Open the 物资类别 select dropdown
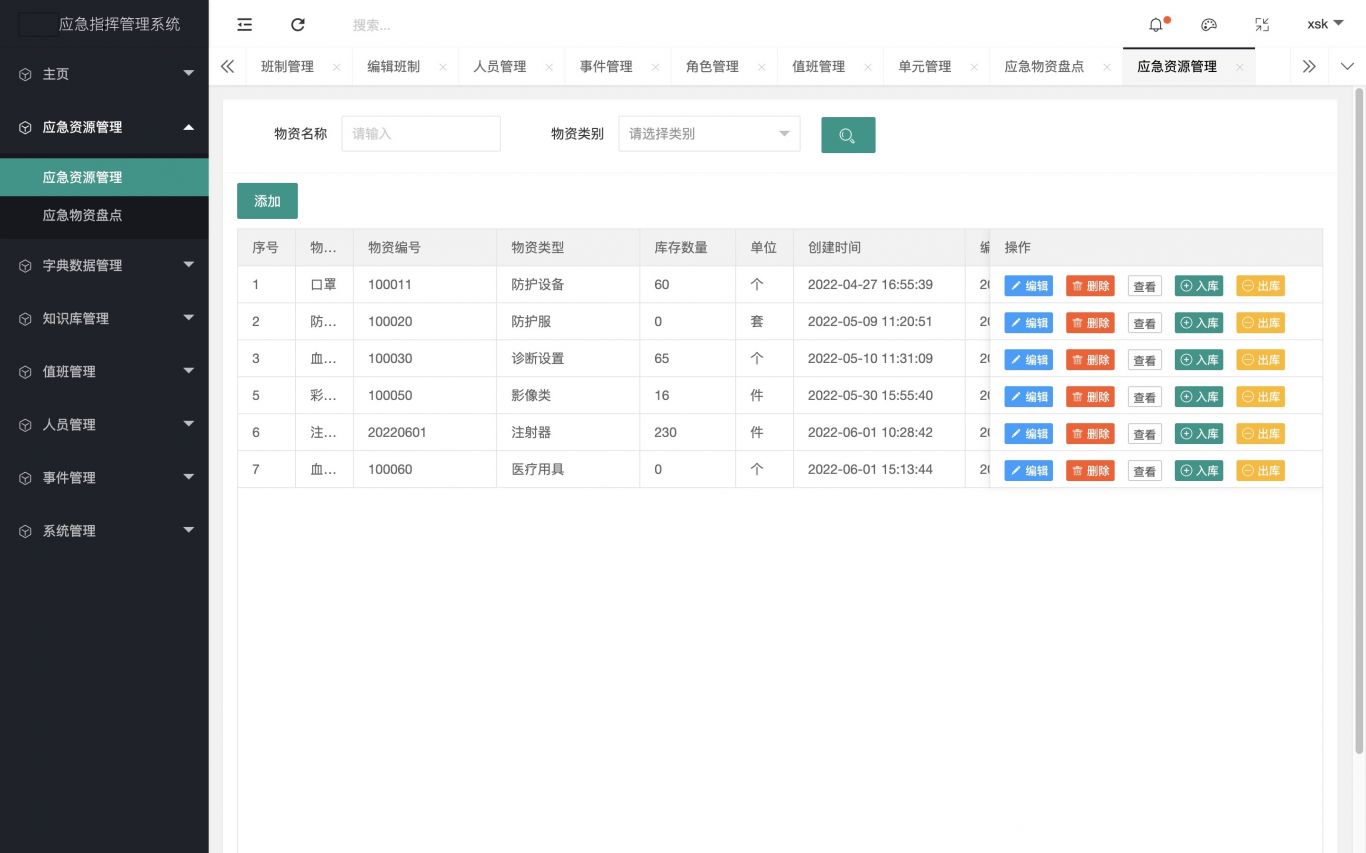Screen dimensions: 1366x853 [709, 134]
